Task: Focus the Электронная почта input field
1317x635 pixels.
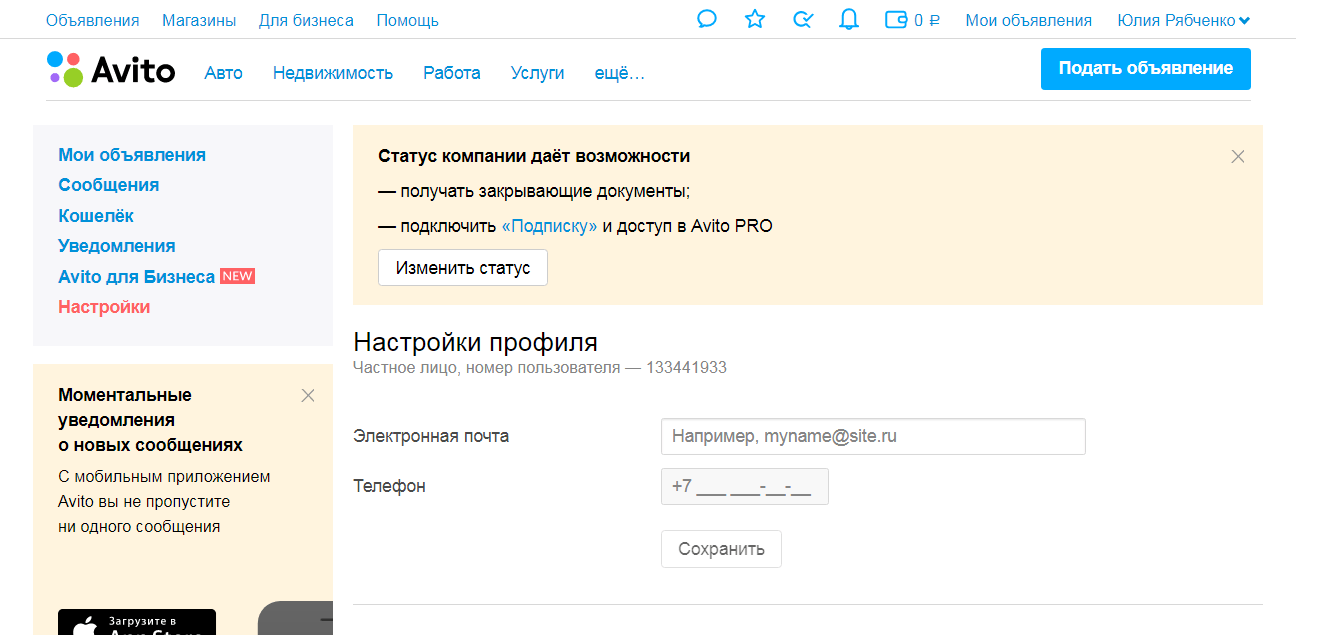Action: [873, 436]
